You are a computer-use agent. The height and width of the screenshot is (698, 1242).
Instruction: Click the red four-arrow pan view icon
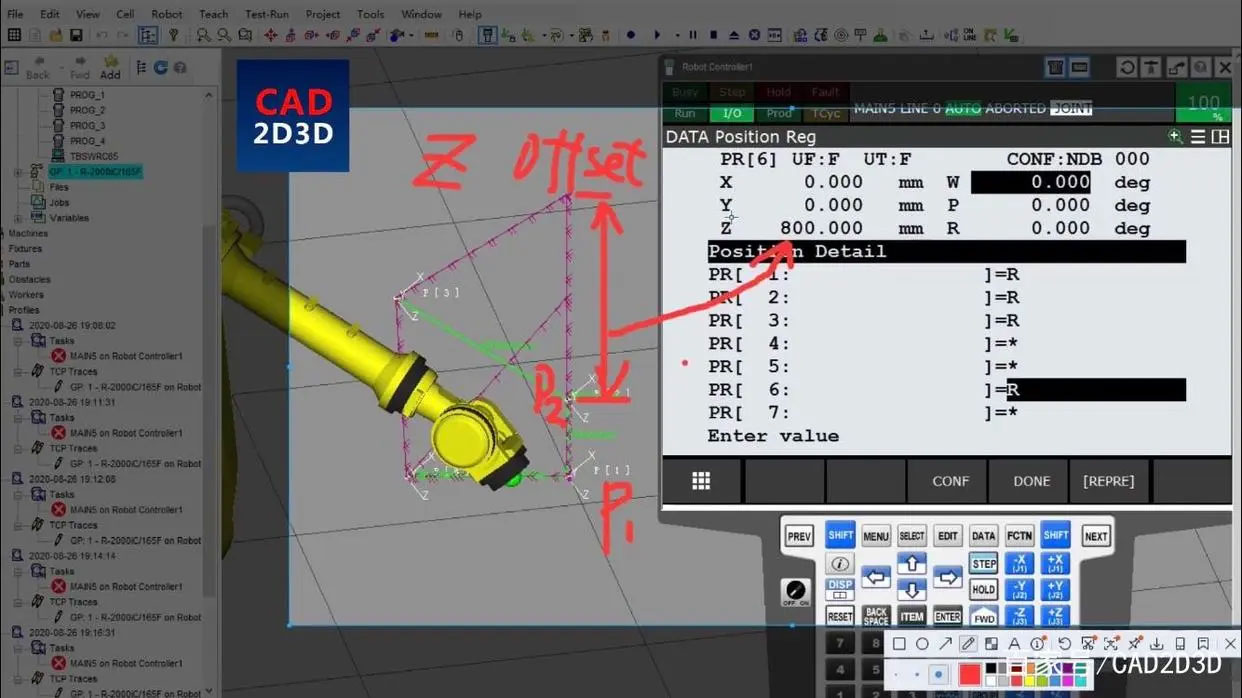(271, 35)
